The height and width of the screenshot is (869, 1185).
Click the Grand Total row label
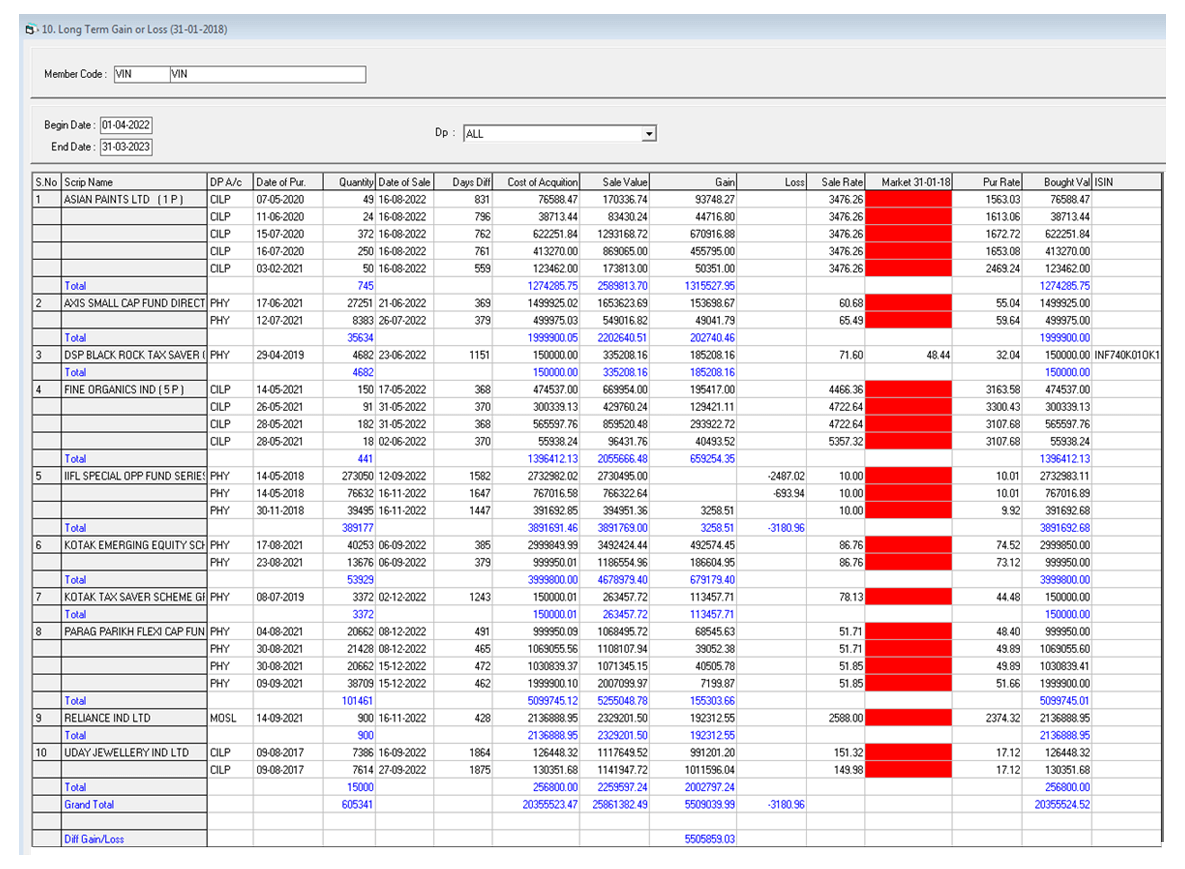89,805
